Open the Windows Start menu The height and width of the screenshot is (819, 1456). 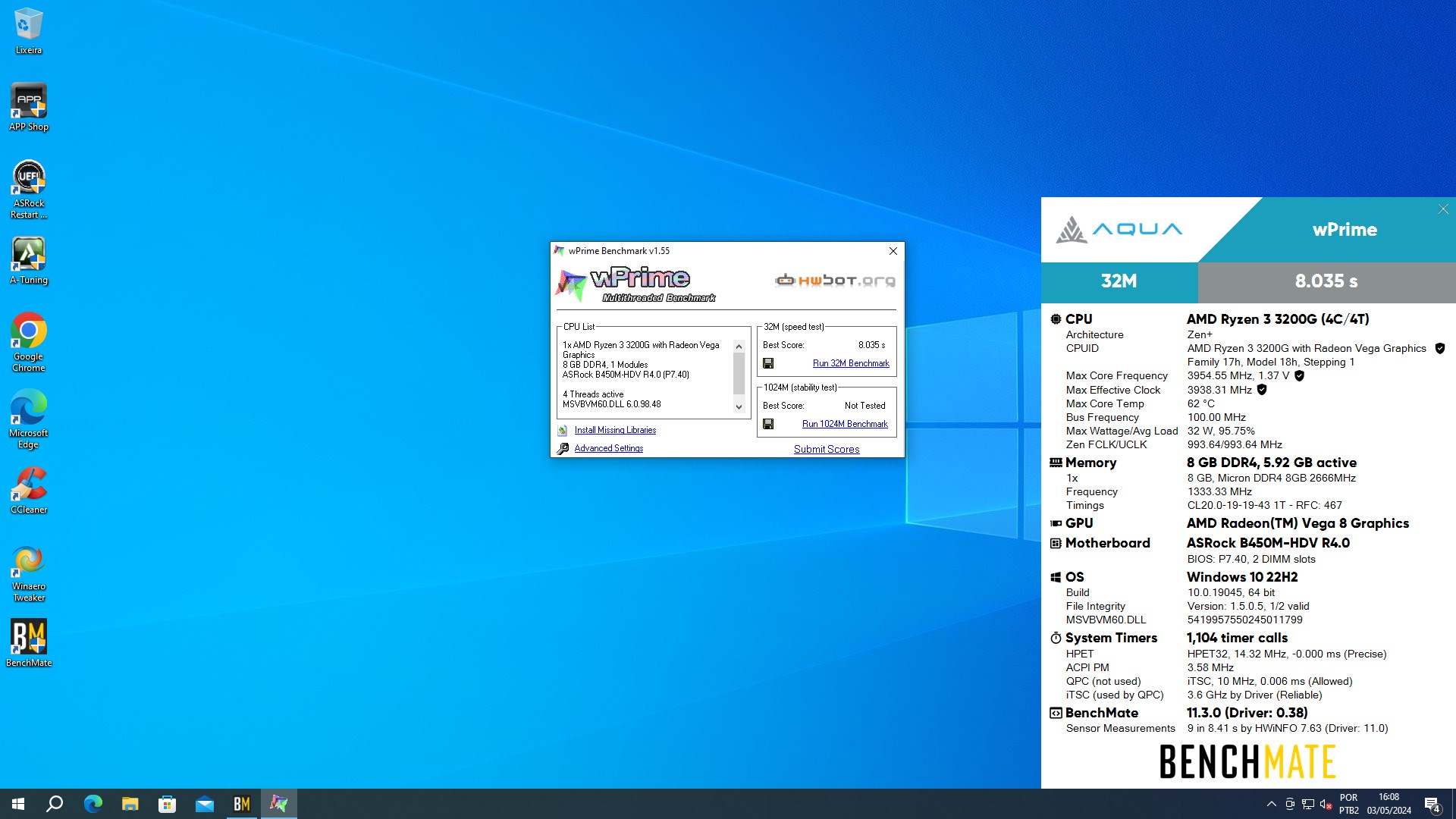(18, 804)
